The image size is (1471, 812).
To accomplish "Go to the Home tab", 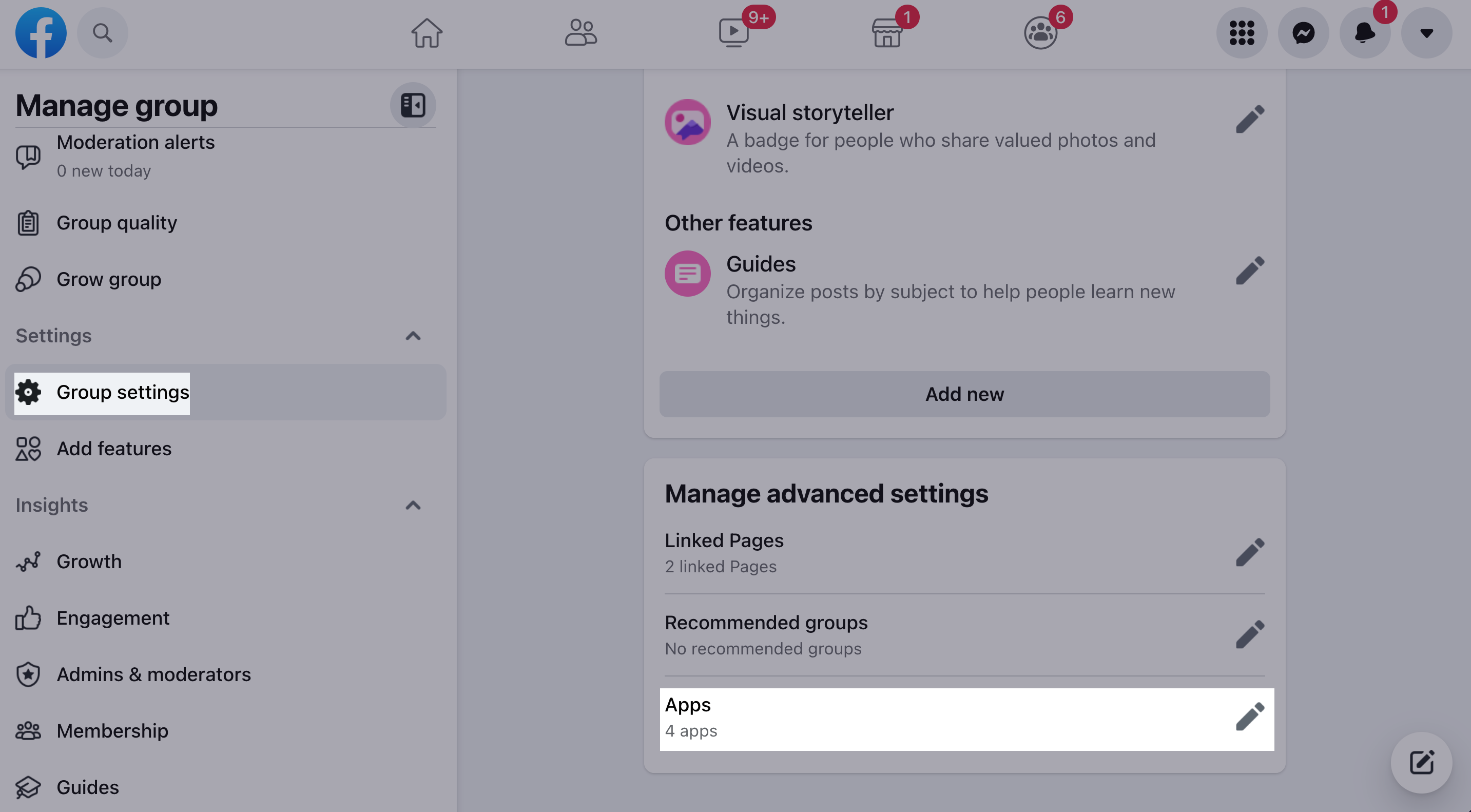I will [427, 32].
